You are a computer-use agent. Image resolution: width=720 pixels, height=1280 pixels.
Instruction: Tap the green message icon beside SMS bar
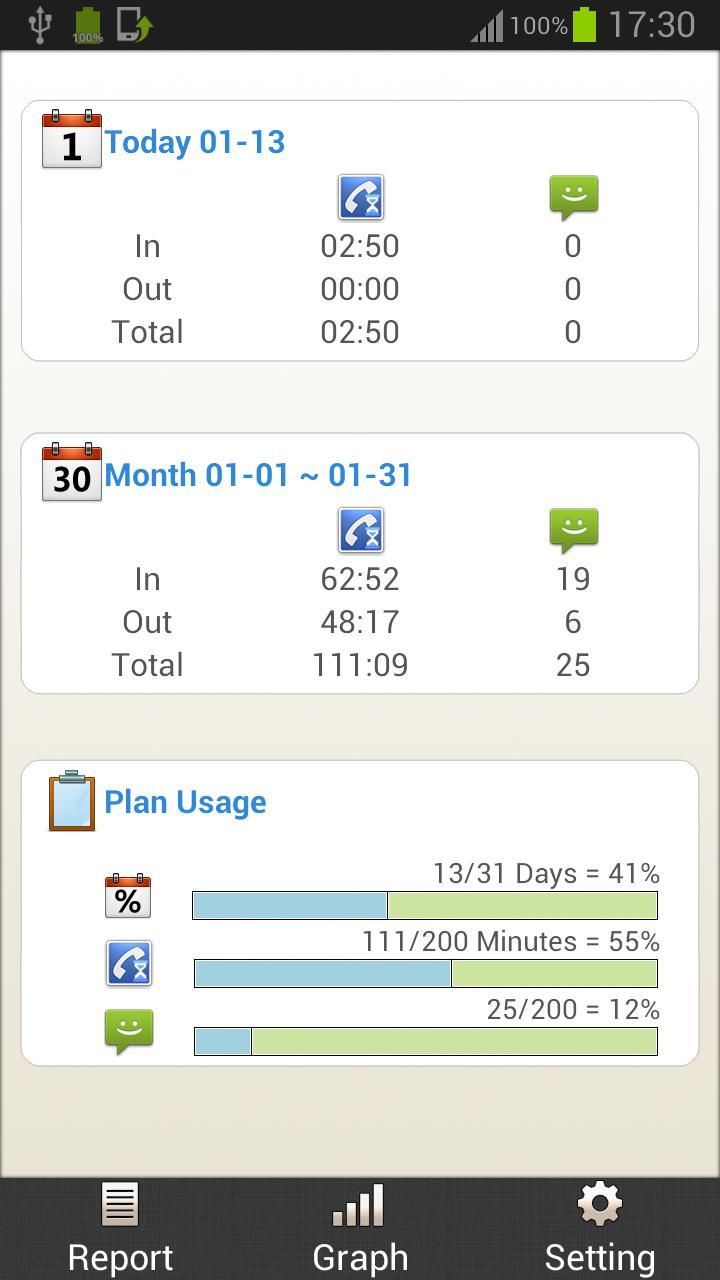click(x=129, y=1031)
